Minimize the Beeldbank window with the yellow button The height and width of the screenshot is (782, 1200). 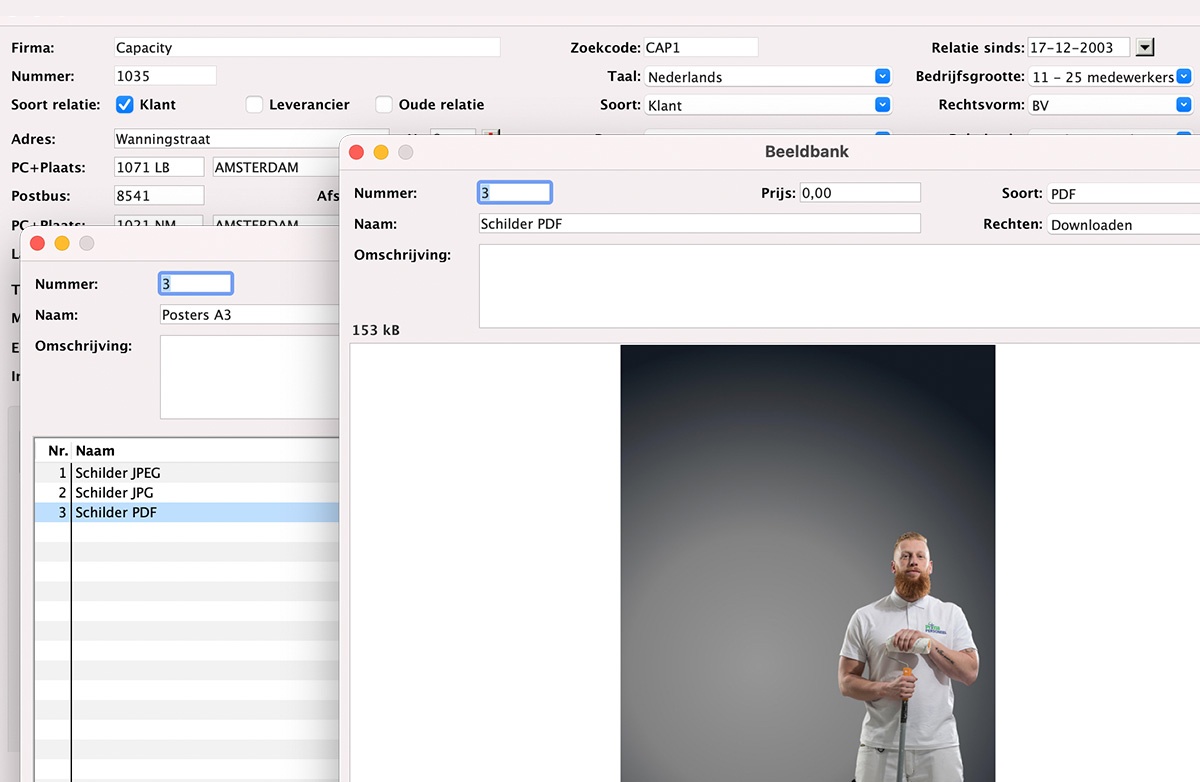click(x=380, y=152)
